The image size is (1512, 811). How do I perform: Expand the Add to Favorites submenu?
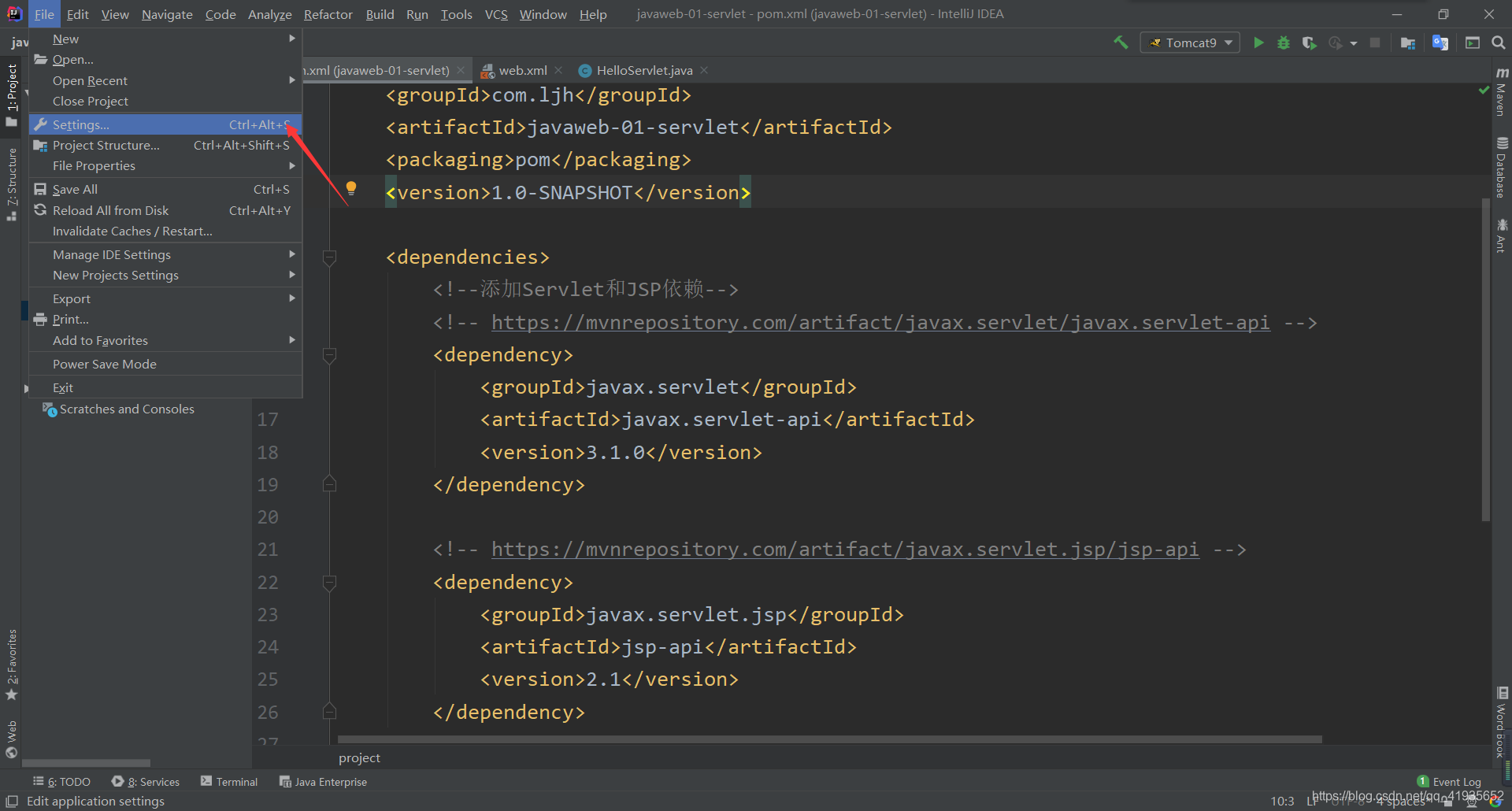click(165, 340)
